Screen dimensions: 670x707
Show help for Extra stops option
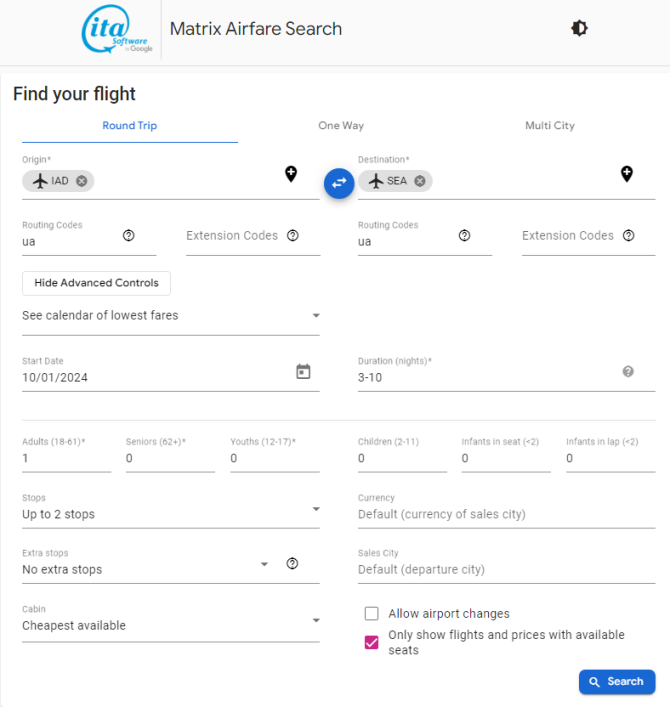[x=292, y=563]
